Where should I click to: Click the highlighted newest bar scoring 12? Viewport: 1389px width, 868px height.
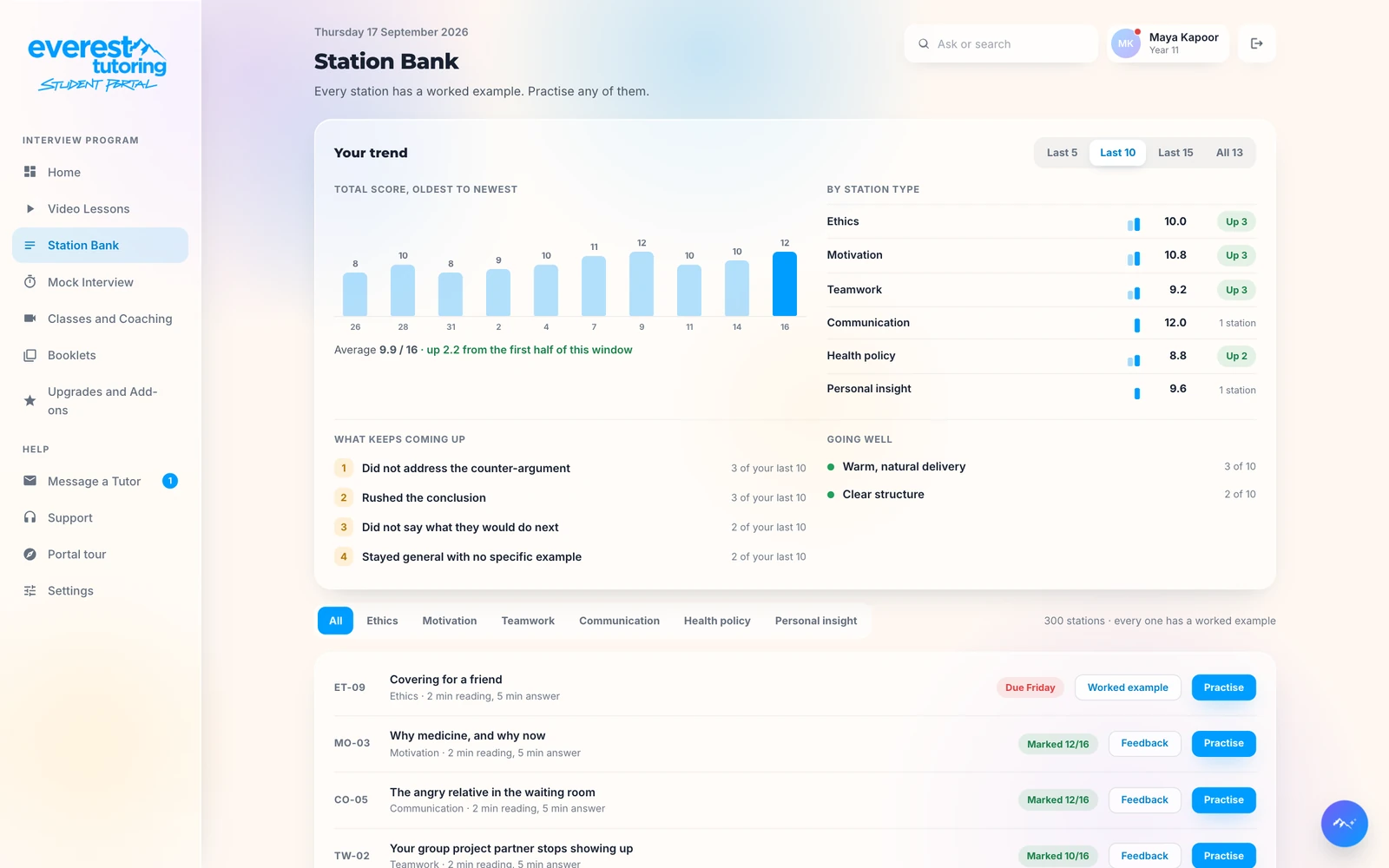click(785, 284)
